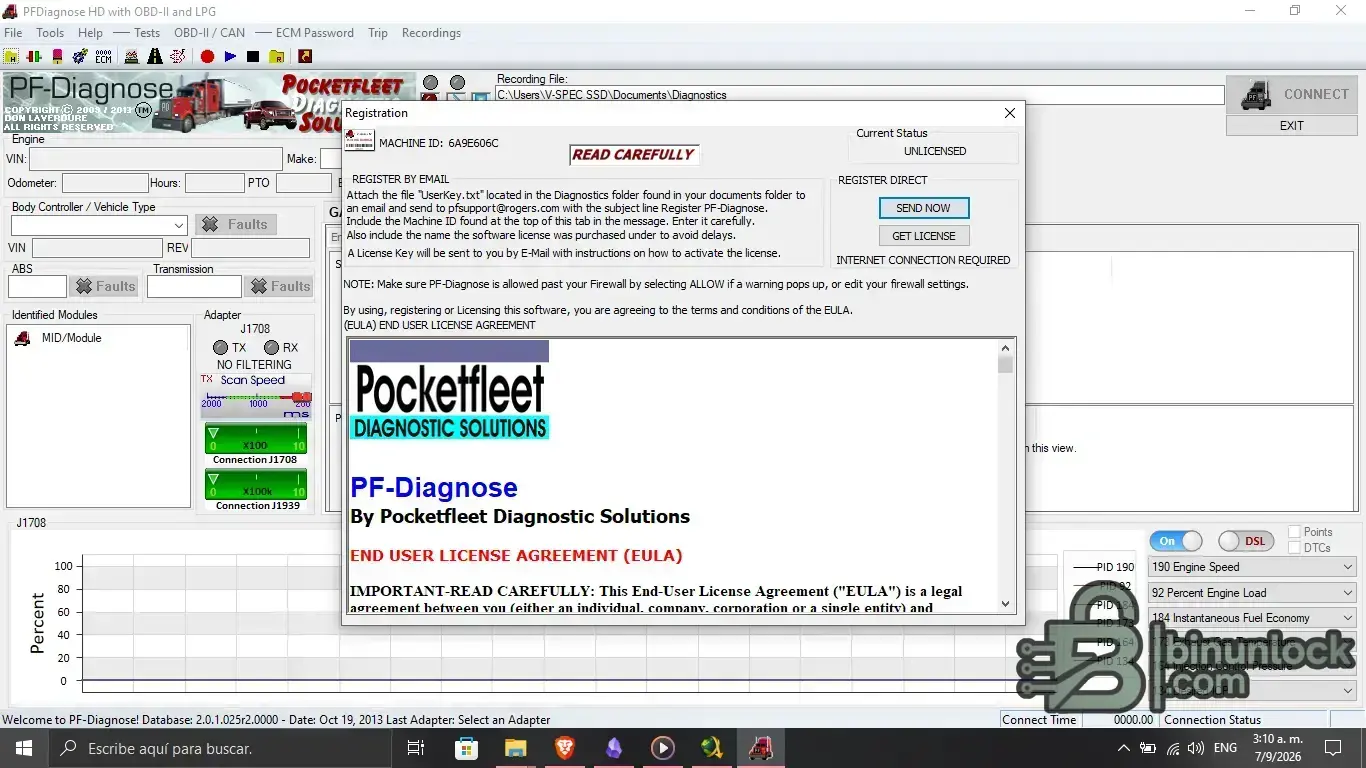Click the EULA scrollbar down arrow

(1006, 603)
